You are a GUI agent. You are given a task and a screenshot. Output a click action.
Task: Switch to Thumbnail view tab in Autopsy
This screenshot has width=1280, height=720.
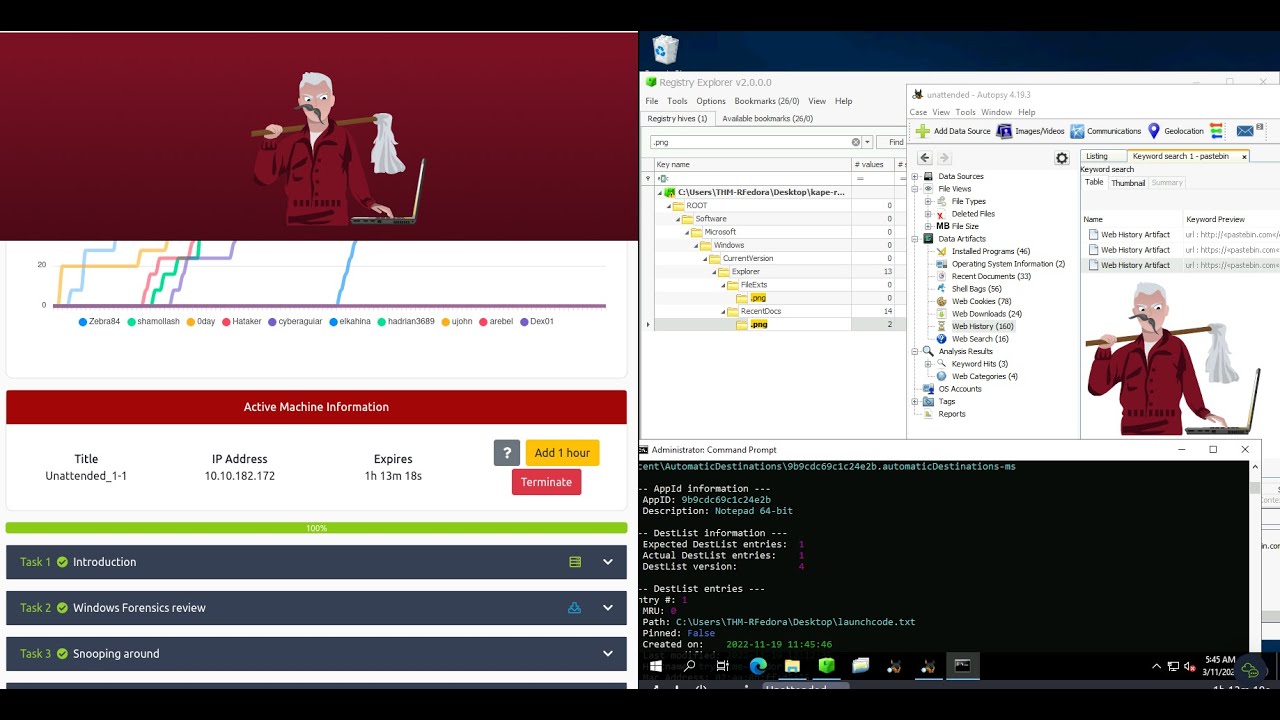coord(1128,183)
